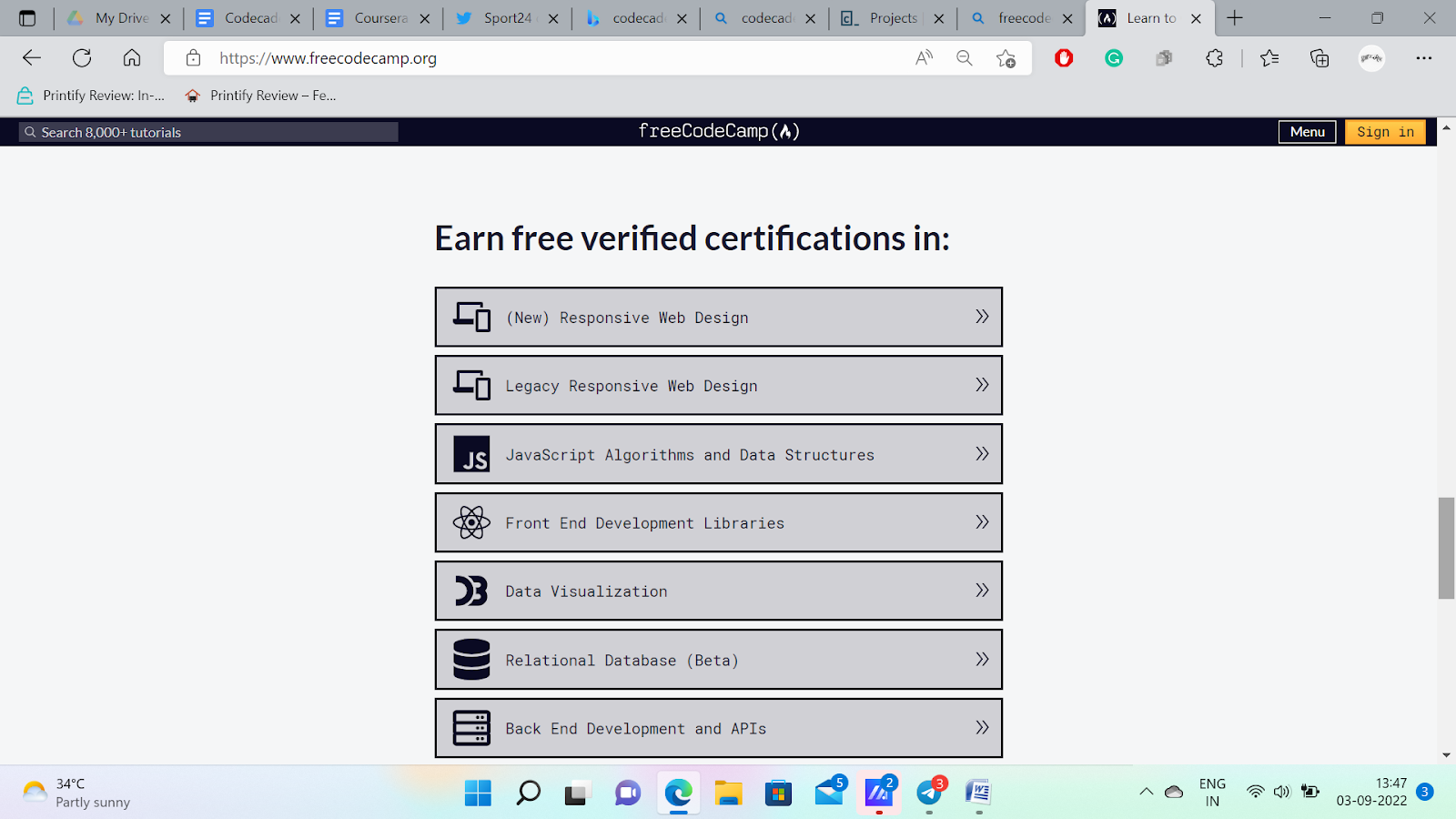Close the Coursera tab
This screenshot has width=1456, height=819.
click(424, 18)
